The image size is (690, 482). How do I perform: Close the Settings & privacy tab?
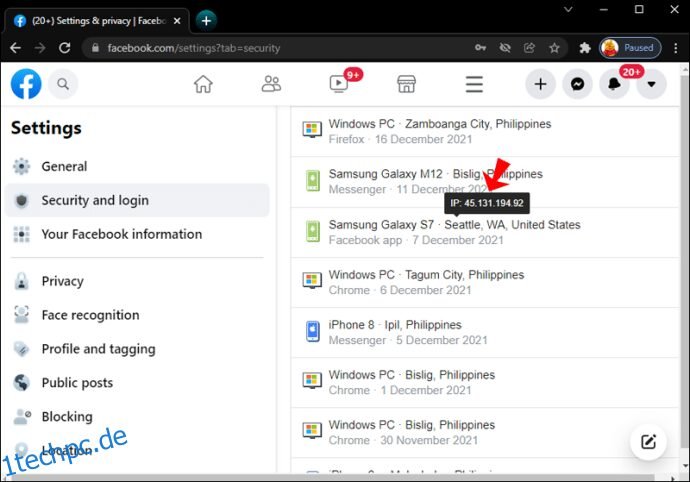(177, 21)
